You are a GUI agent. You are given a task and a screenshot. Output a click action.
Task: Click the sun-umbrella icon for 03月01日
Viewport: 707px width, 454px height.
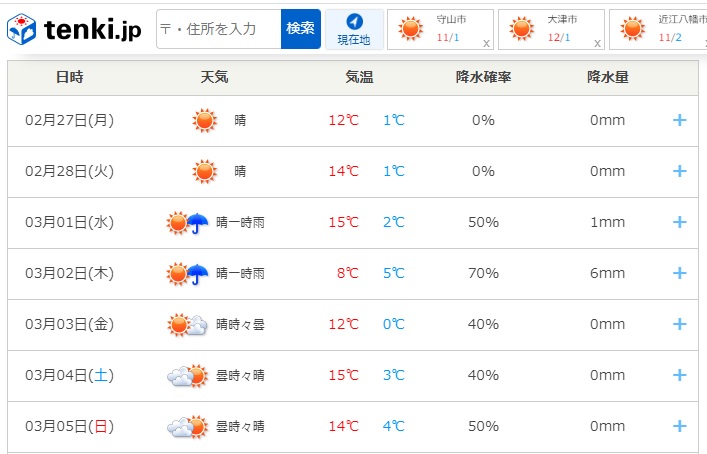[x=187, y=222]
